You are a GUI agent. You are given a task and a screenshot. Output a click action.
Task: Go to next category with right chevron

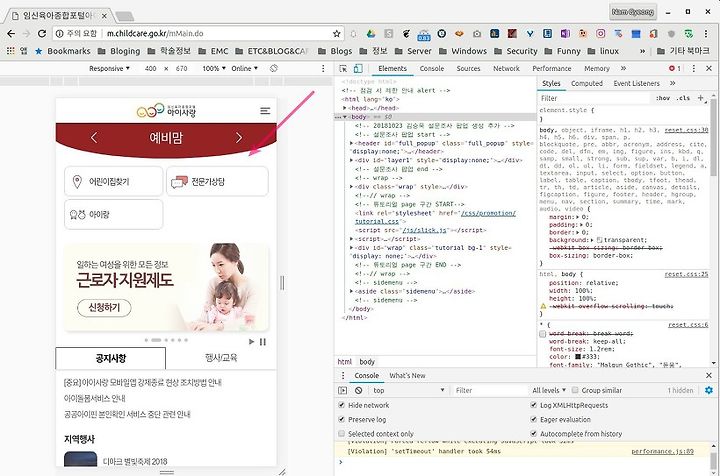[x=239, y=138]
